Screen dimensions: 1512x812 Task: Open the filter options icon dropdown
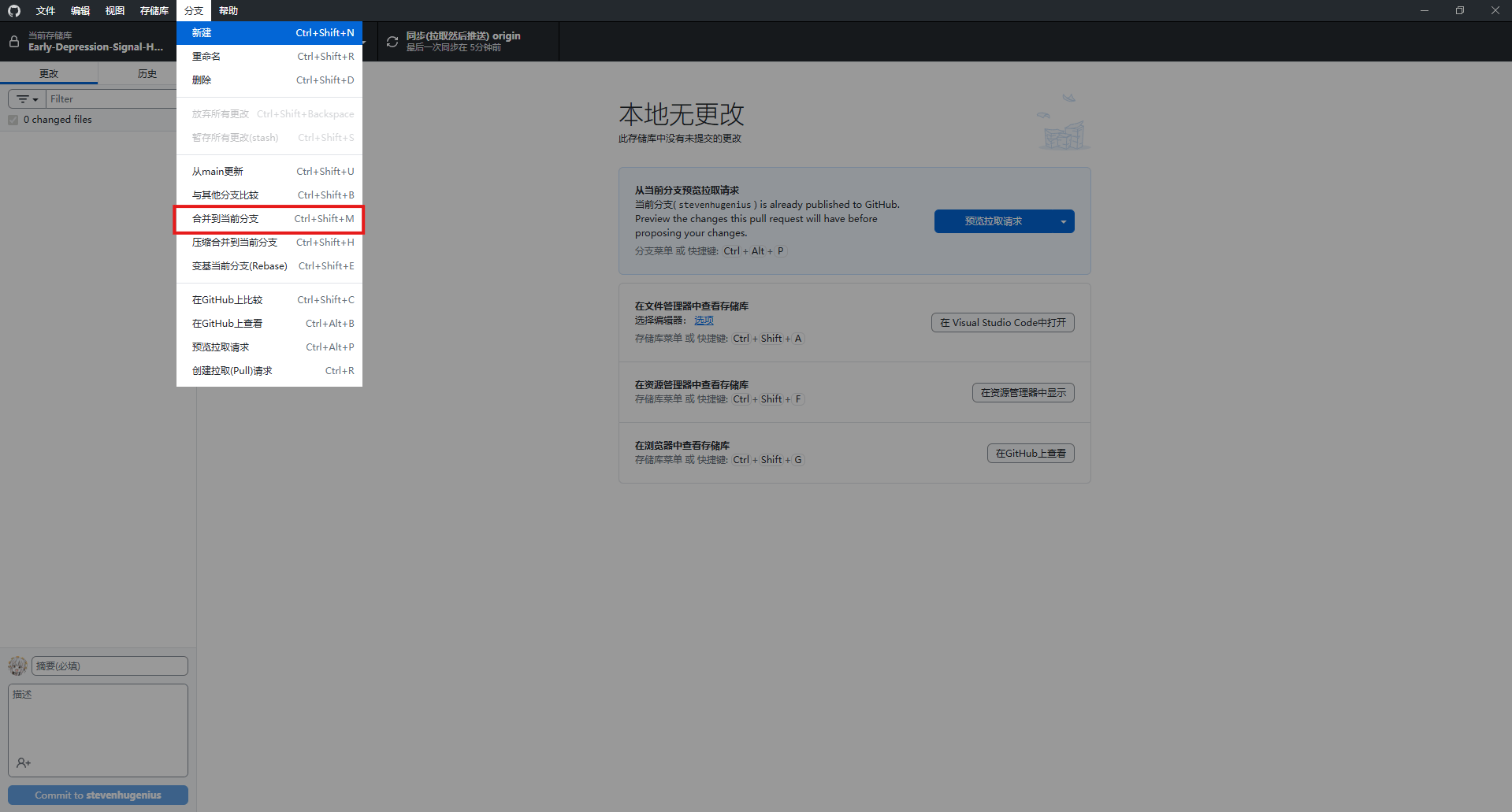pos(28,99)
